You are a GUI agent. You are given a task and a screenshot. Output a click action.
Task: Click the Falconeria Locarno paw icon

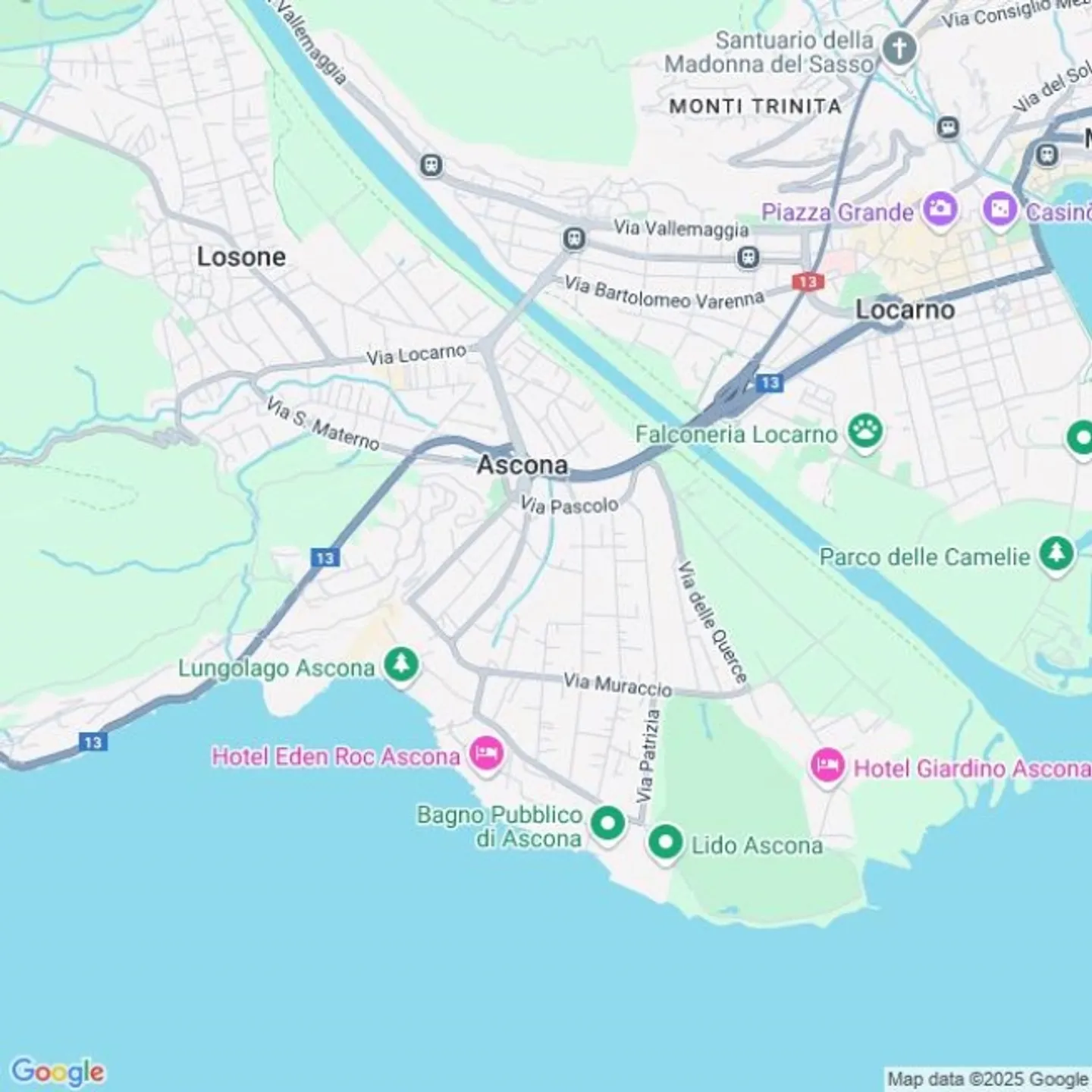point(865,431)
